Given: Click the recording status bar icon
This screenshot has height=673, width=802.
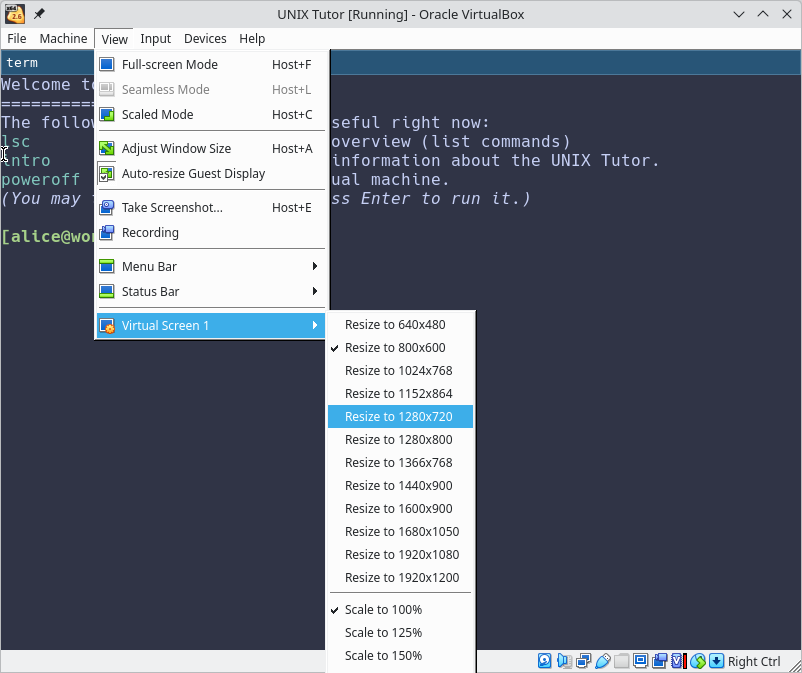Looking at the screenshot, I should [x=660, y=661].
